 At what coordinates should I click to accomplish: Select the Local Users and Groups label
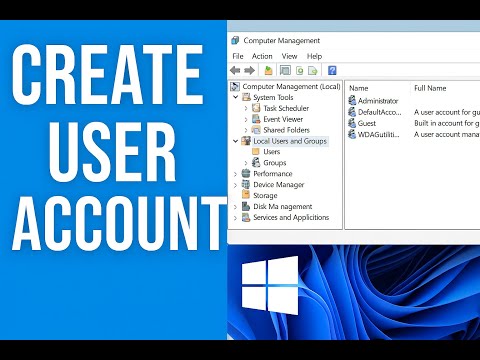coord(290,141)
